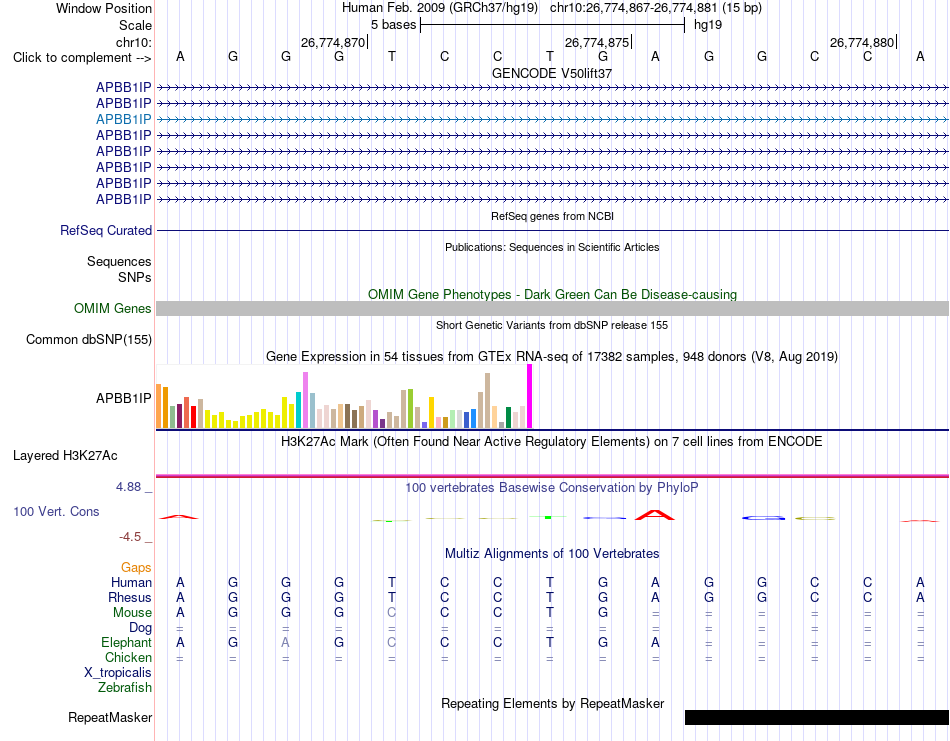
Task: Click the Dog species label
Action: 140,628
